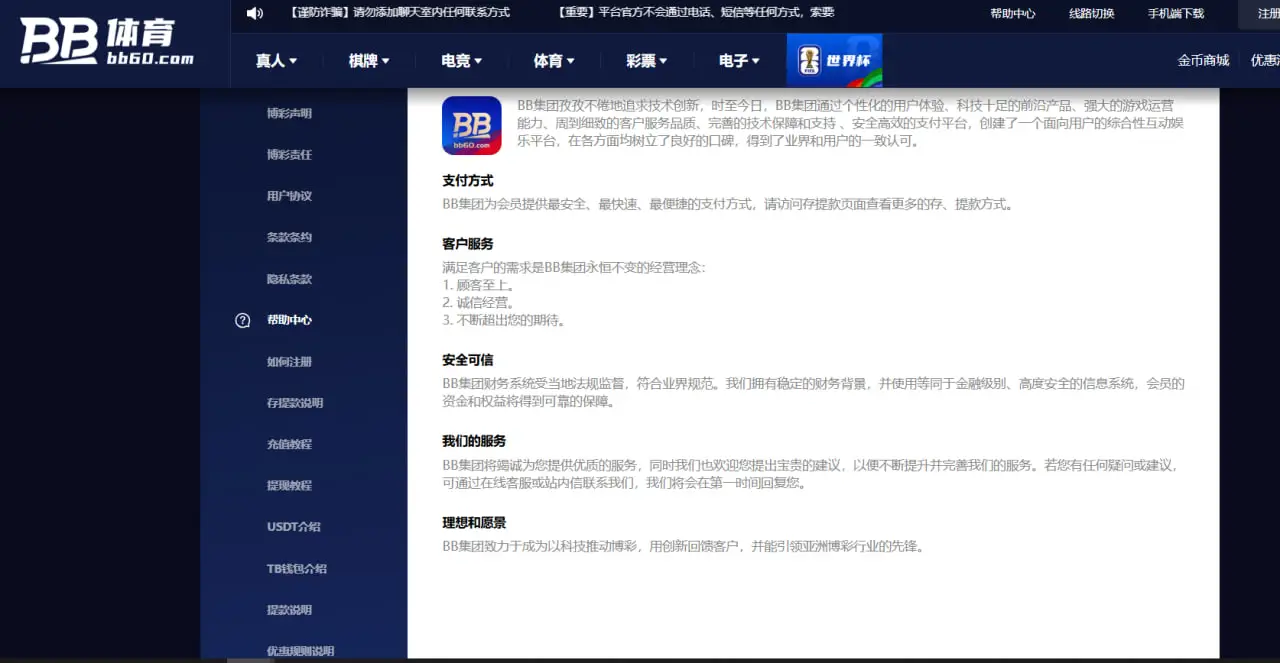
Task: Select 帮助中心 heading in the sidebar
Action: 289,320
